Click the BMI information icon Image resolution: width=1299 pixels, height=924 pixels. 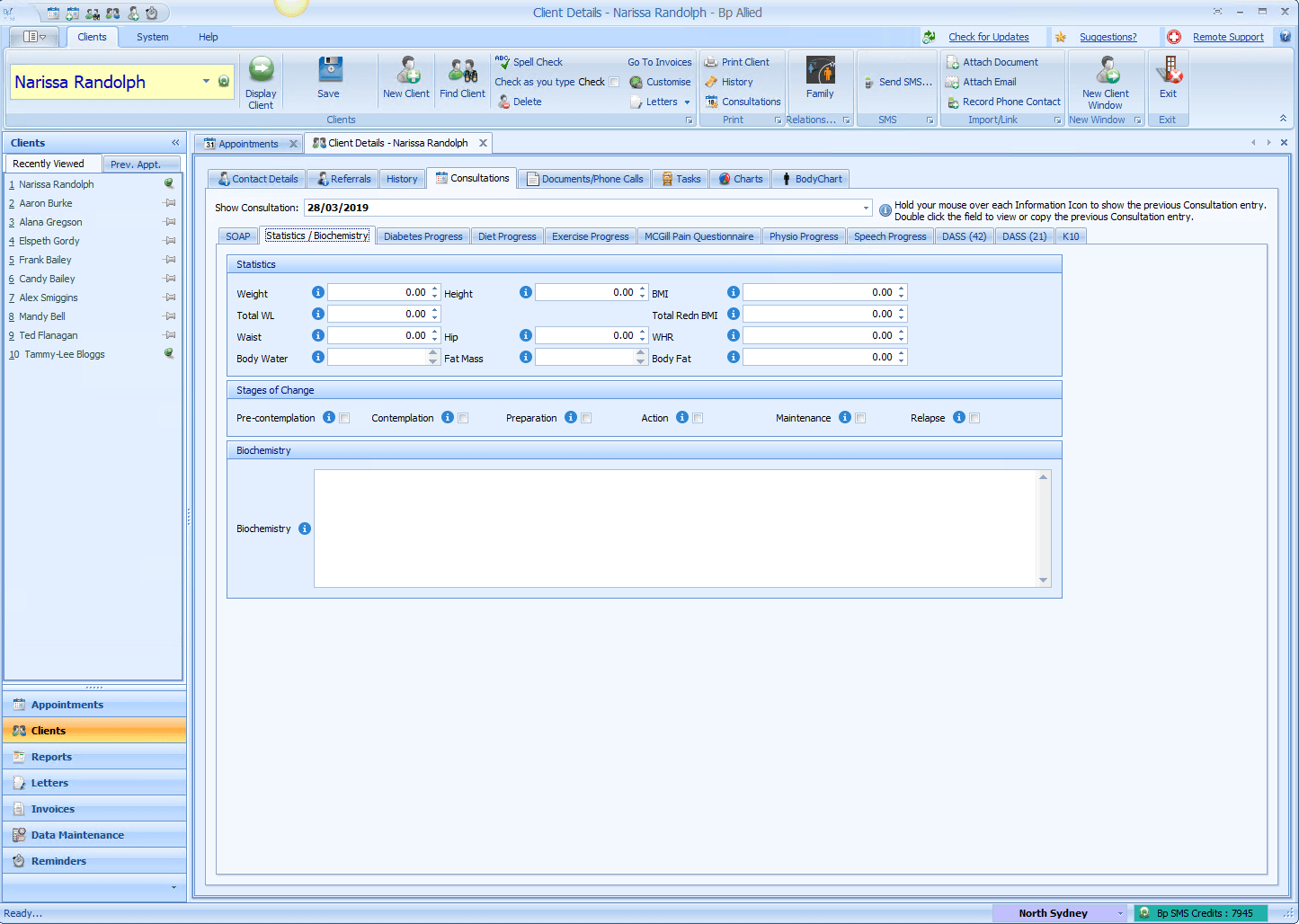[x=734, y=292]
